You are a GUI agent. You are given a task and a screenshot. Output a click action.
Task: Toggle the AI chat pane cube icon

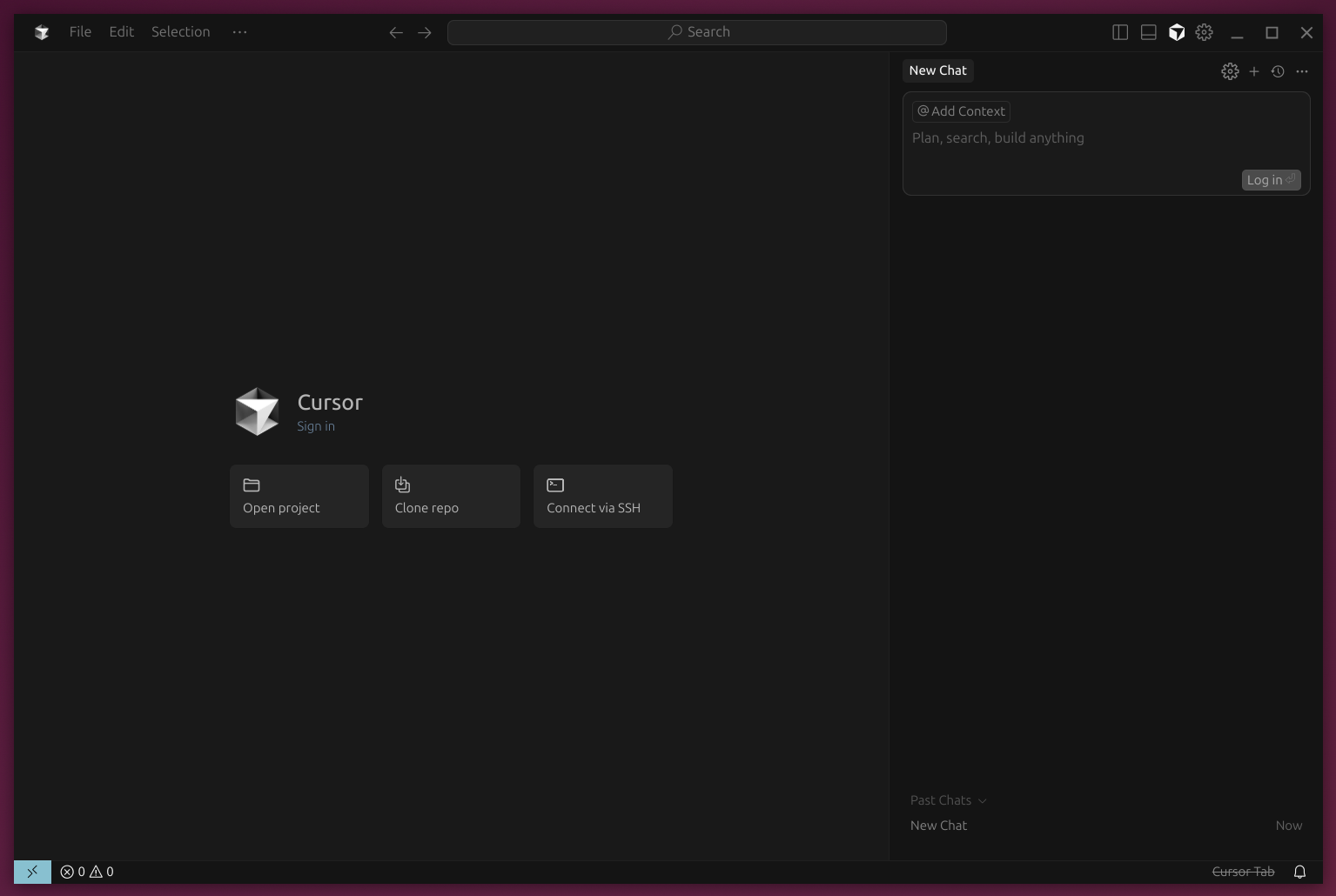pos(1177,32)
